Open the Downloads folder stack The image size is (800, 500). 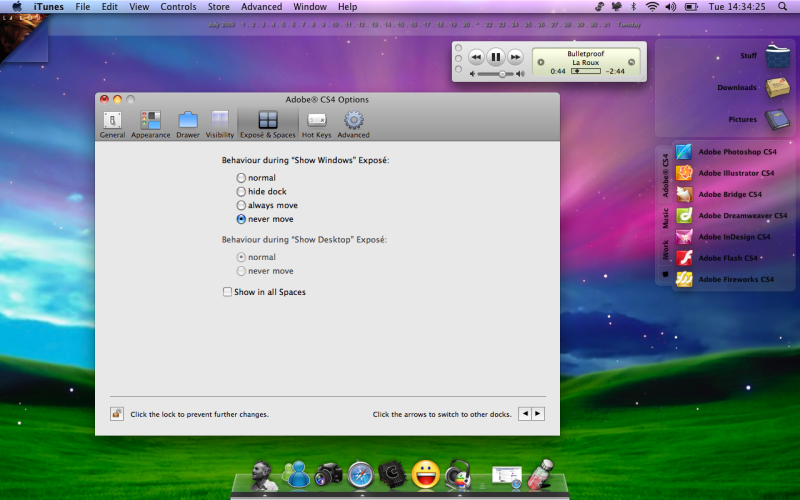(778, 88)
